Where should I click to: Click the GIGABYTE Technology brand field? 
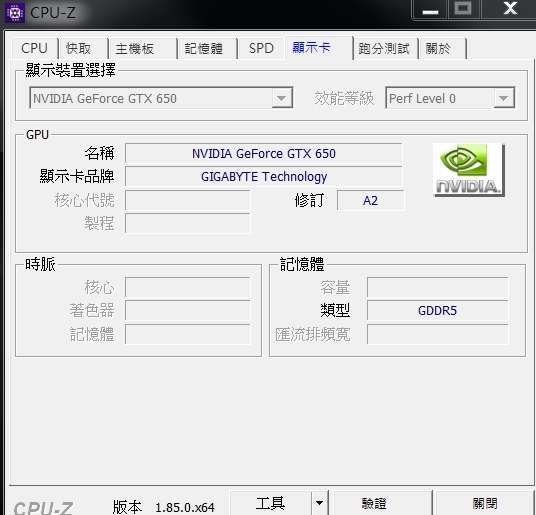[264, 176]
